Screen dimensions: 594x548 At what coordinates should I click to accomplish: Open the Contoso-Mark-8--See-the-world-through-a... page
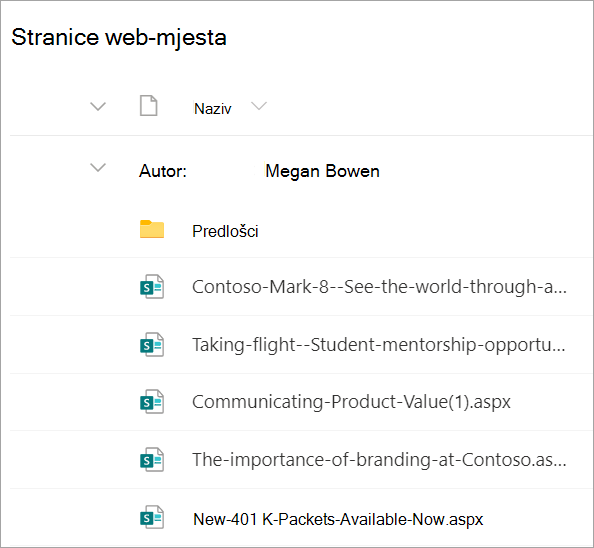[379, 287]
